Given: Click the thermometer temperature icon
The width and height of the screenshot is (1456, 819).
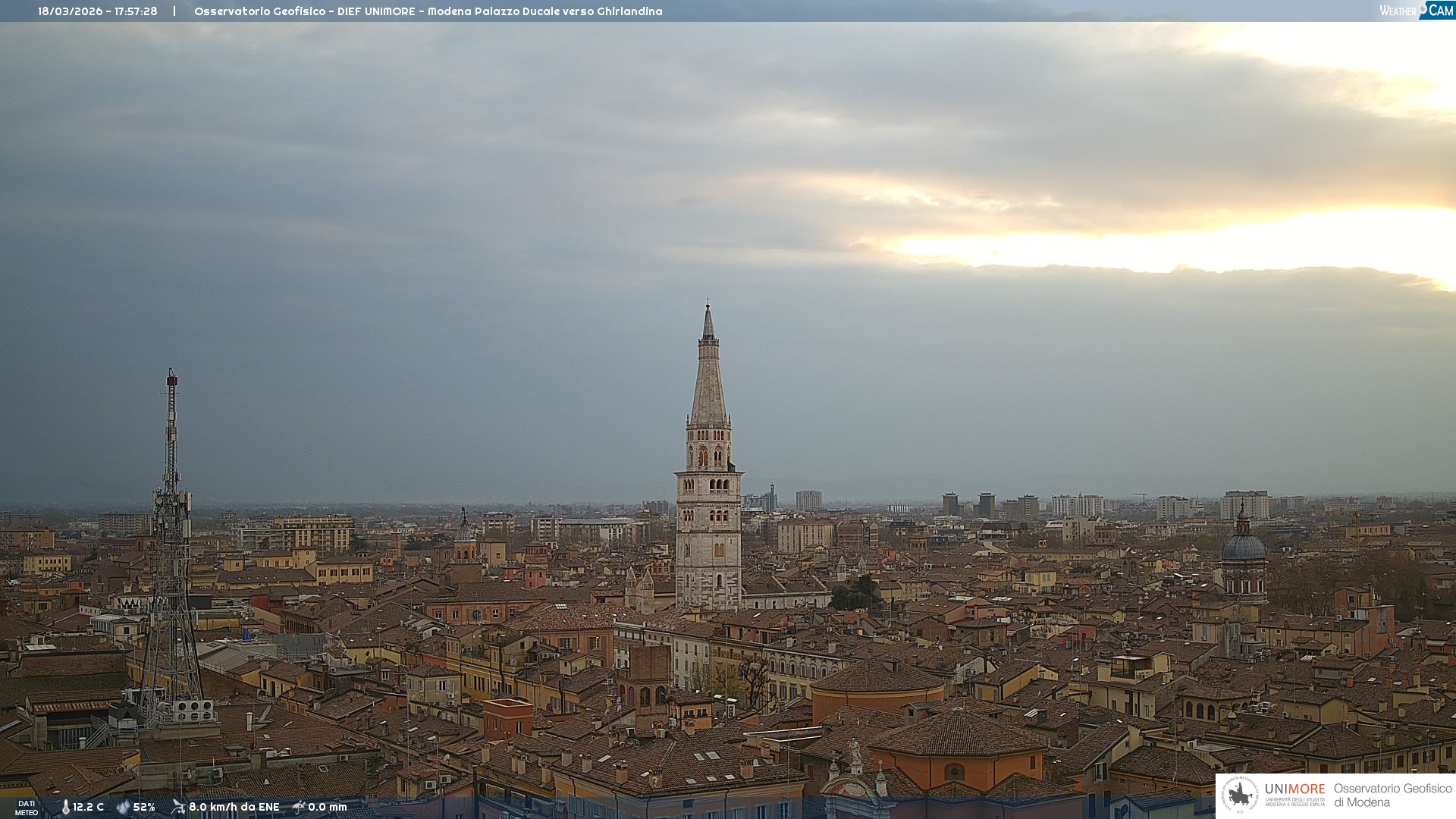Looking at the screenshot, I should point(65,807).
